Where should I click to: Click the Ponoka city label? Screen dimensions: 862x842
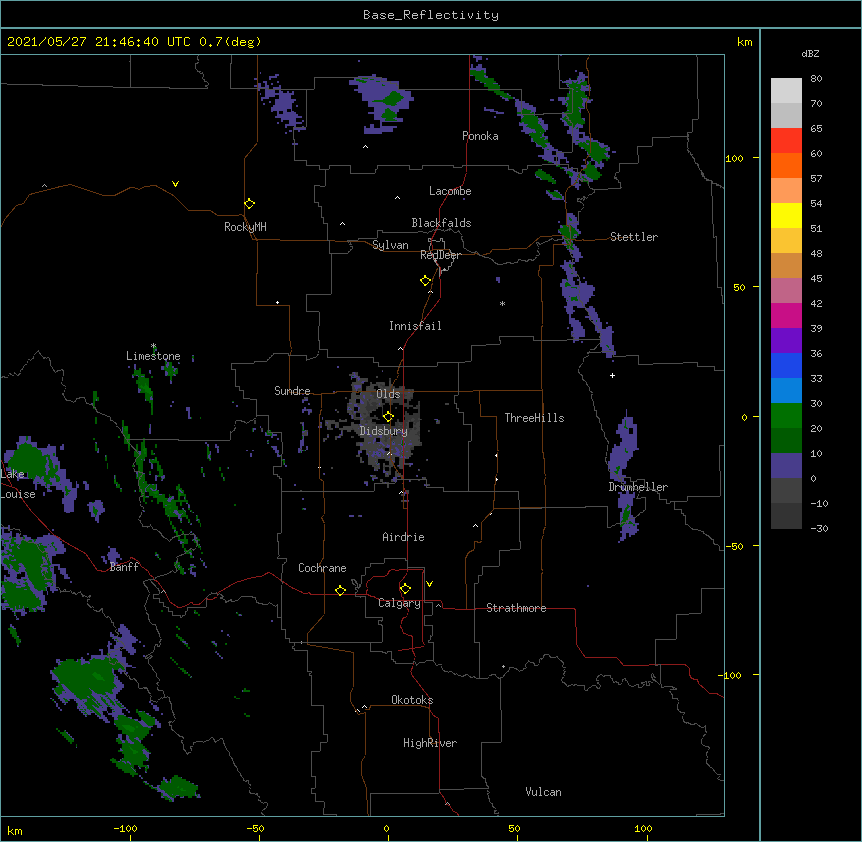coord(480,136)
